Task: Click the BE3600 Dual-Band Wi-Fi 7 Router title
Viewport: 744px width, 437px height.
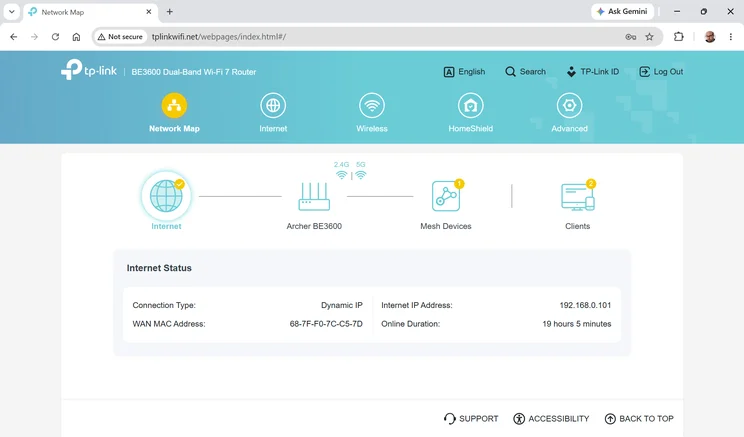Action: click(x=194, y=72)
